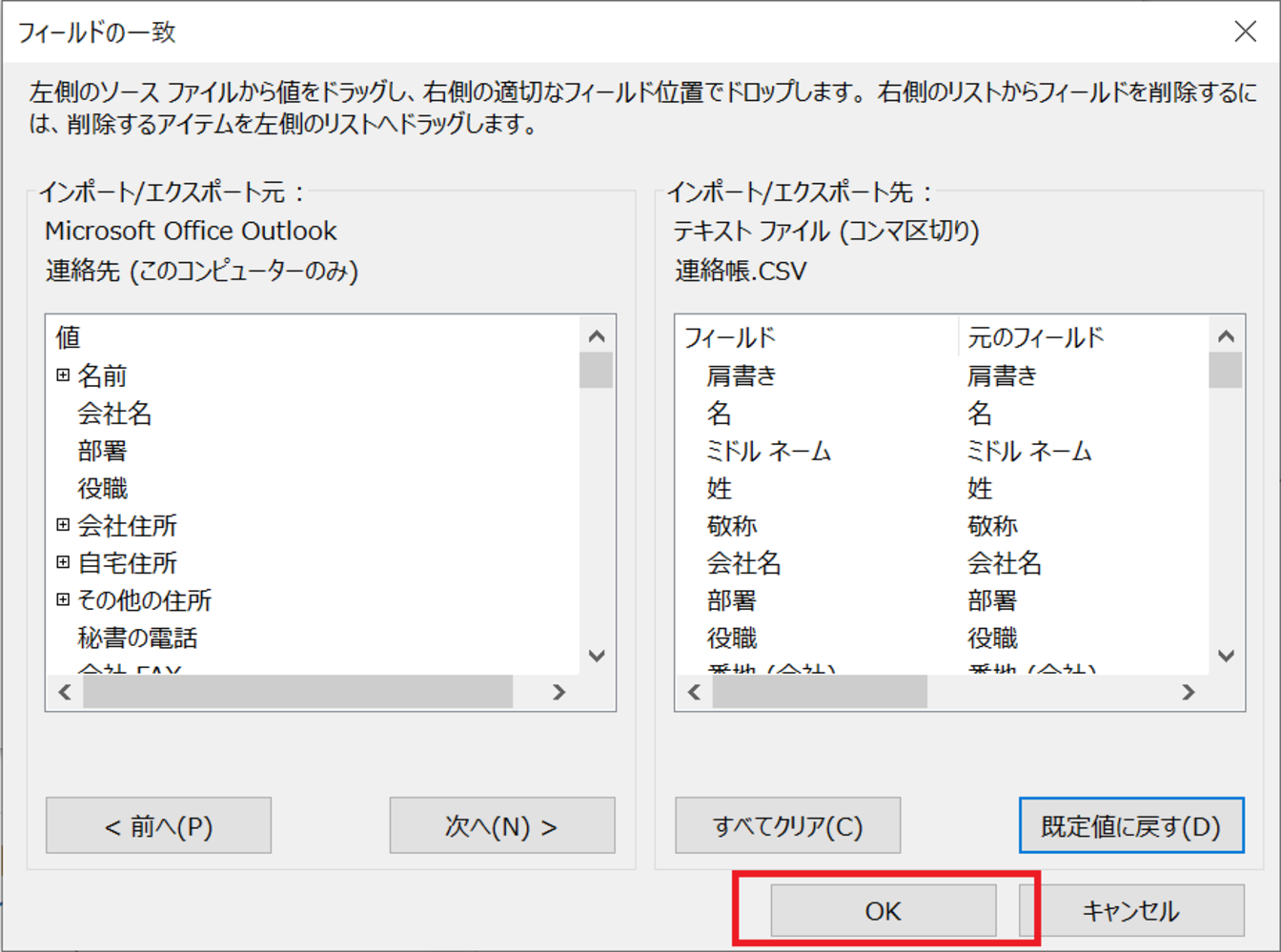Viewport: 1281px width, 952px height.
Task: Click the 元のフィールド column header
Action: pyautogui.click(x=1035, y=337)
